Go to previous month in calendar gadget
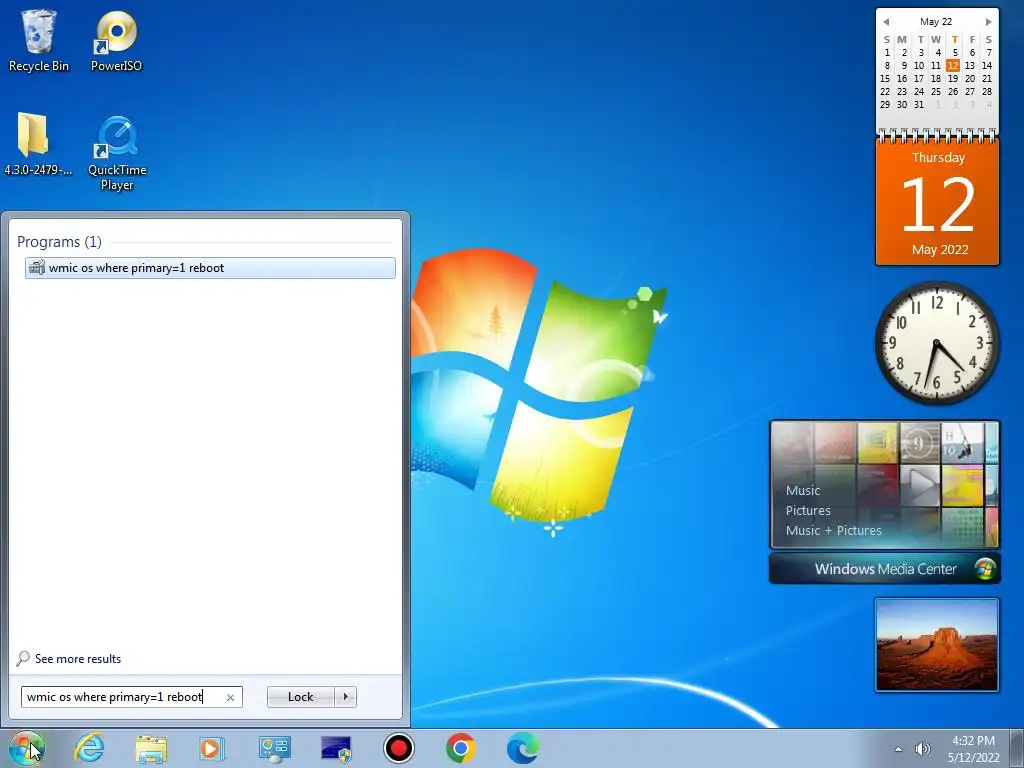Screen dimensions: 1024x768 pos(886,22)
